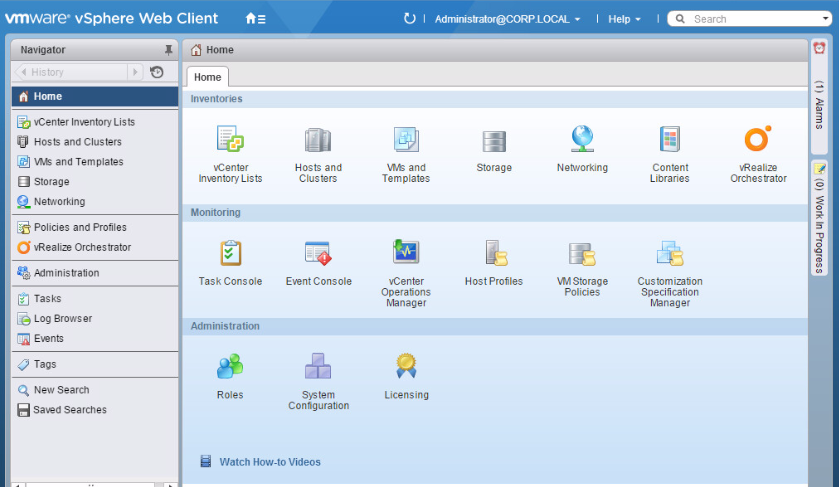This screenshot has width=839, height=487.
Task: Click the home menu icon in header
Action: point(255,19)
